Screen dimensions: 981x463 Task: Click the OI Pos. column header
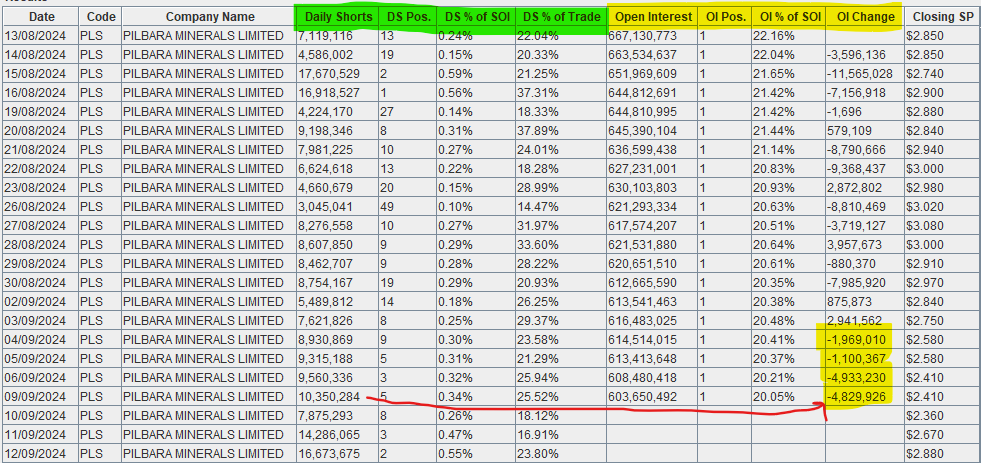pyautogui.click(x=724, y=17)
